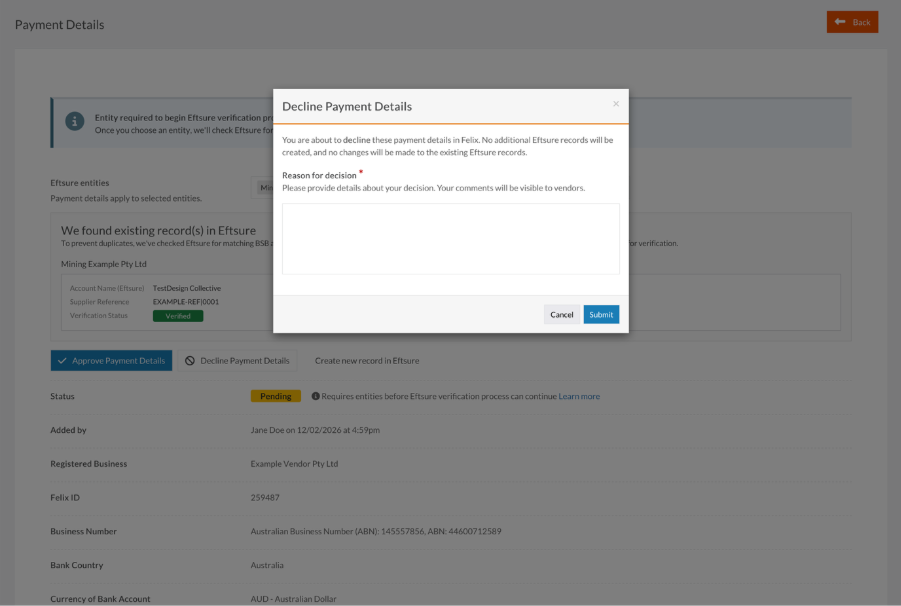Click the info icon beside the Pending status
The width and height of the screenshot is (901, 606).
pos(318,396)
